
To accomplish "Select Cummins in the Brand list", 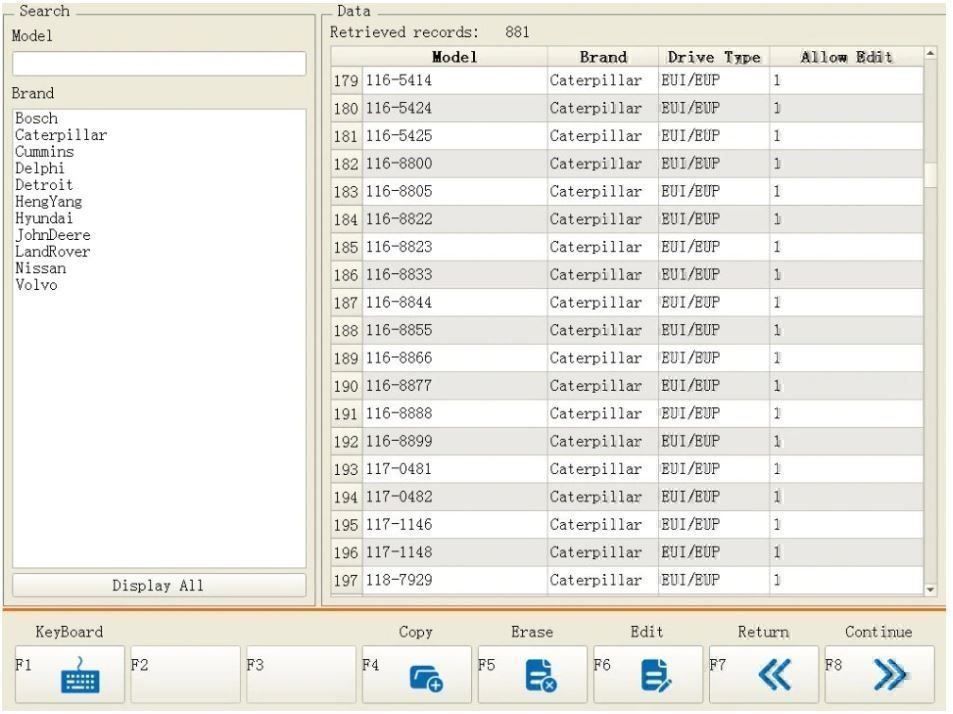I will 44,151.
